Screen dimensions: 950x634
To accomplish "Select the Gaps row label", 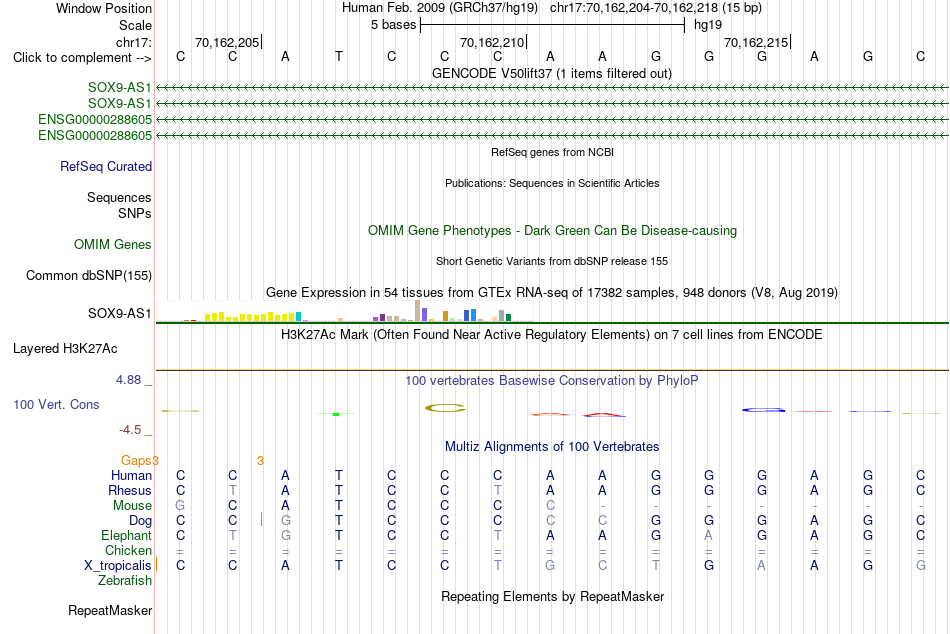I will click(x=136, y=461).
